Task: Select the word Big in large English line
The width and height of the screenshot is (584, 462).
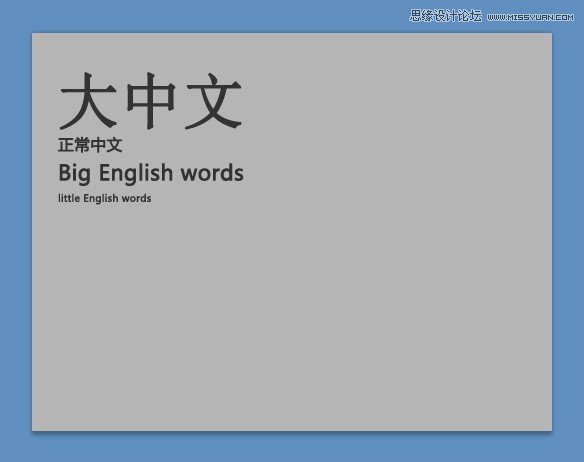Action: [x=74, y=174]
